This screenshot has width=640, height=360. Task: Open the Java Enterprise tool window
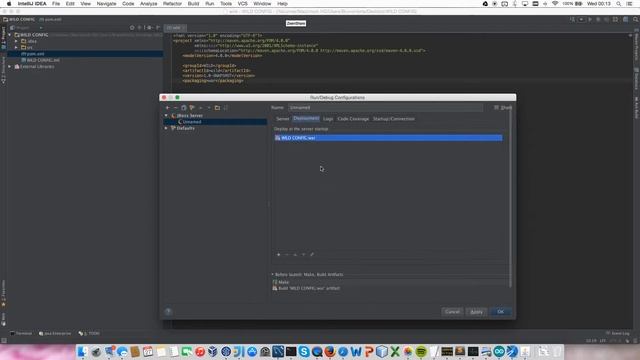tap(55, 333)
